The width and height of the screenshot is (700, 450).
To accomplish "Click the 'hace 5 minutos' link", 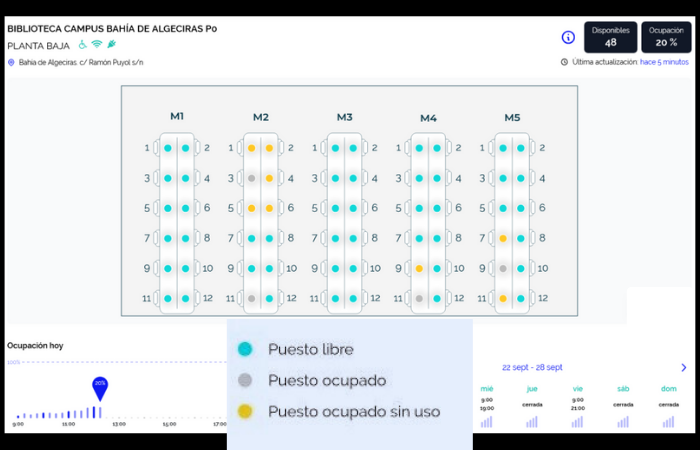I will [x=664, y=62].
